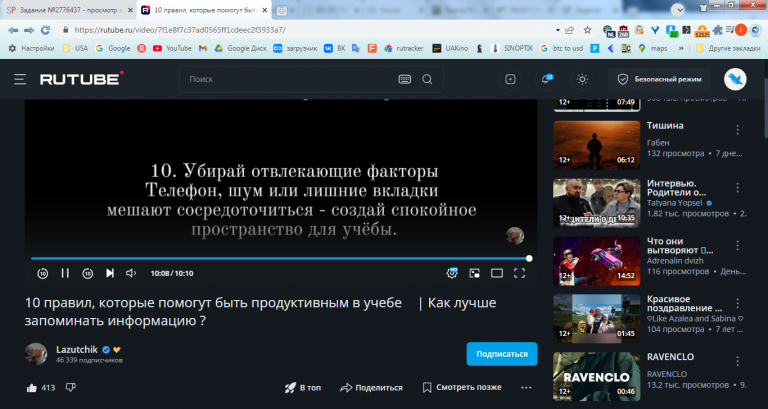Screen dimensions: 768x409
Task: Open options for Красивое поздравление video
Action: coord(737,303)
